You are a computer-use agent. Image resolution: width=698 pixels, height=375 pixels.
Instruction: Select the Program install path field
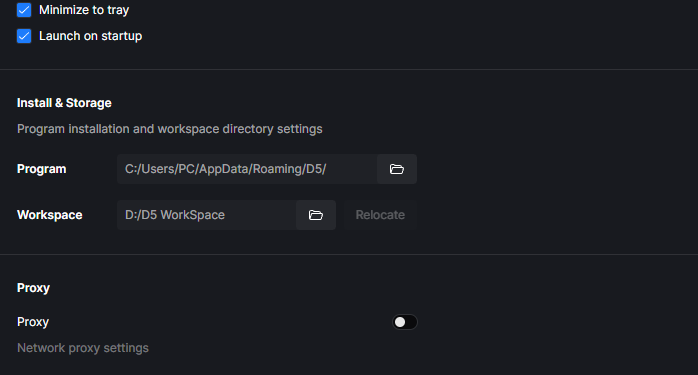pyautogui.click(x=247, y=169)
